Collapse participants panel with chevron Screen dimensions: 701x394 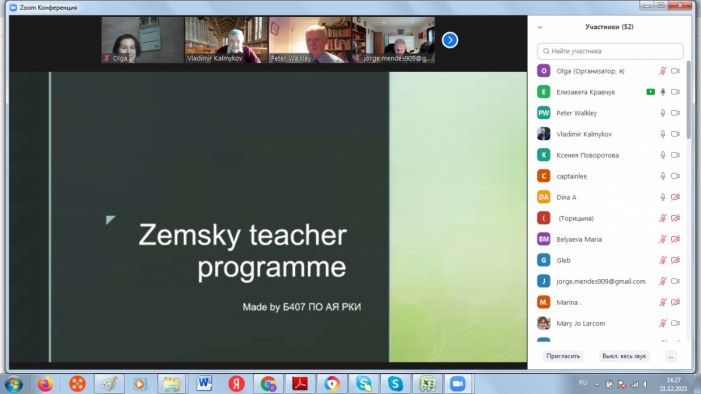540,27
